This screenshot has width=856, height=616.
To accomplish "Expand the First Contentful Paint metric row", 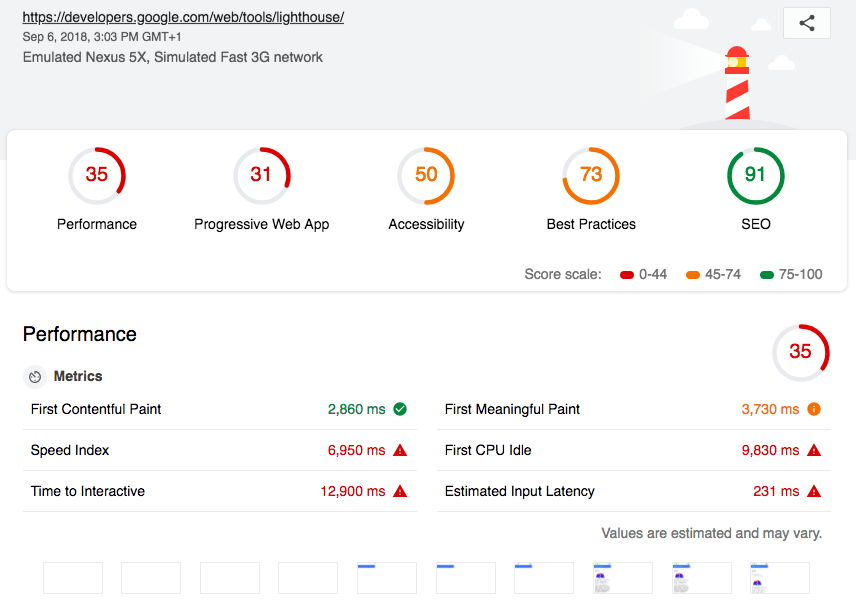I will pyautogui.click(x=220, y=409).
